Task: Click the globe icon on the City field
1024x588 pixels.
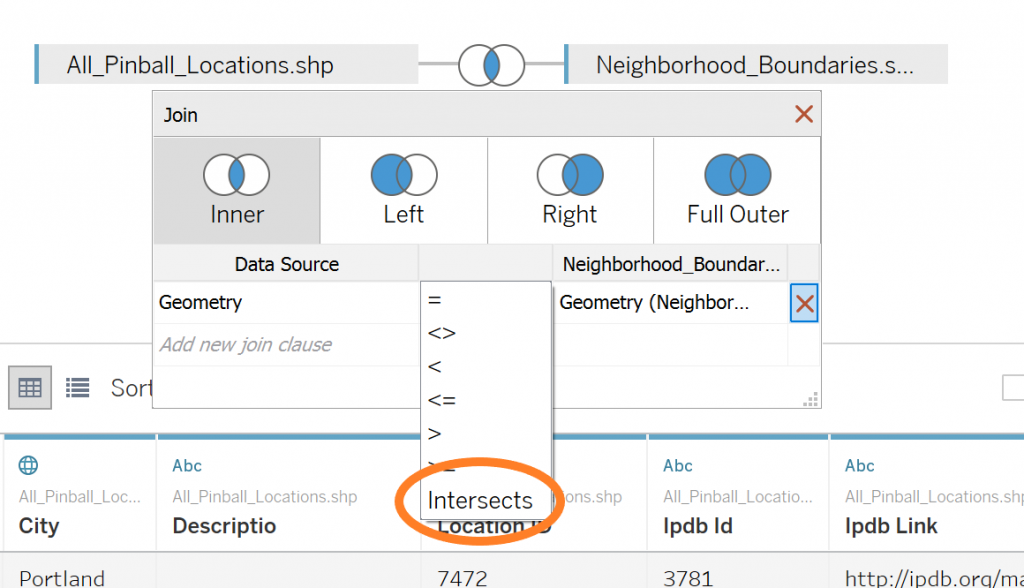Action: 28,464
